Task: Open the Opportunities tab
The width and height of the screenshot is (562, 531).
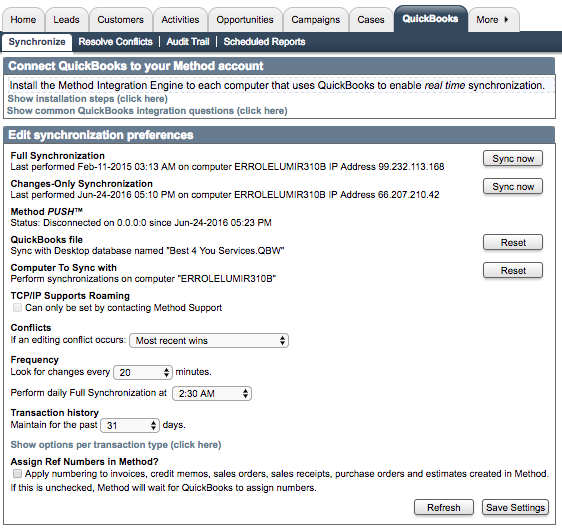Action: click(245, 19)
